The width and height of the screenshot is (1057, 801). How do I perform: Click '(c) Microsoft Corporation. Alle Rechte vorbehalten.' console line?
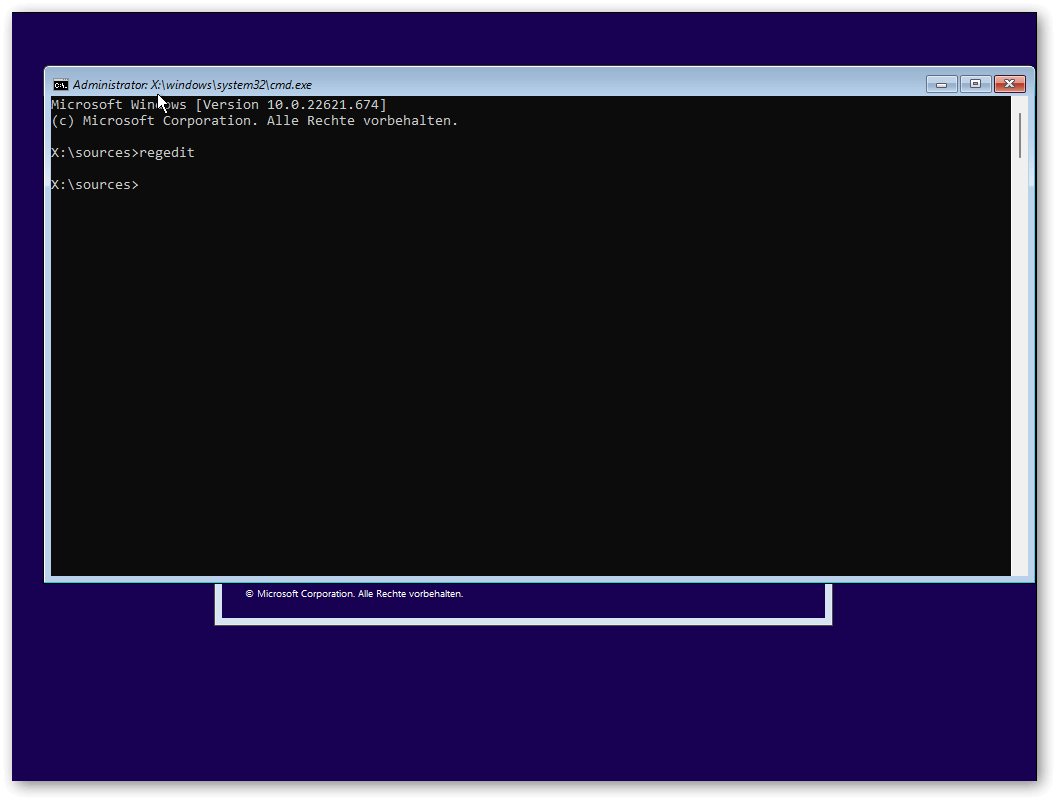tap(255, 121)
